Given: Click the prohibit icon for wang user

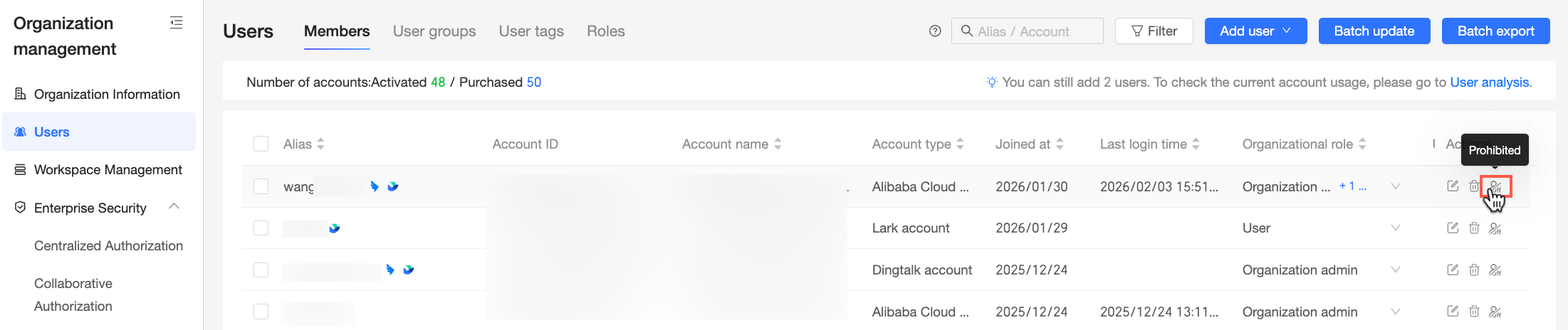Looking at the screenshot, I should click(1495, 187).
